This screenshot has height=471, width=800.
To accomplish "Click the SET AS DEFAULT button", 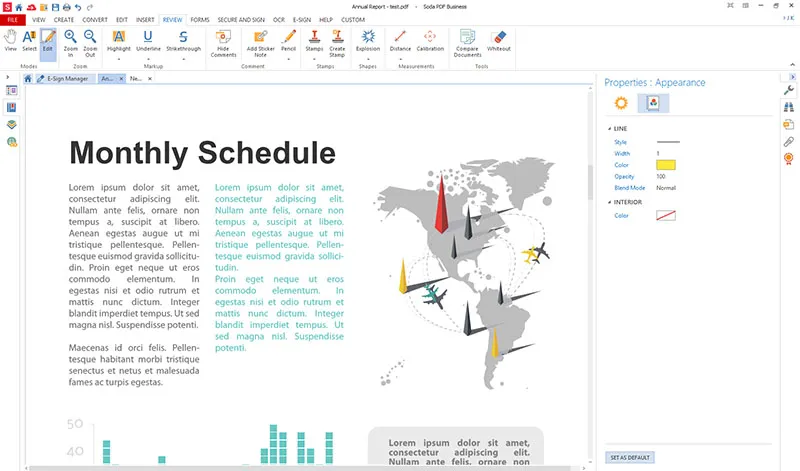I will point(631,457).
